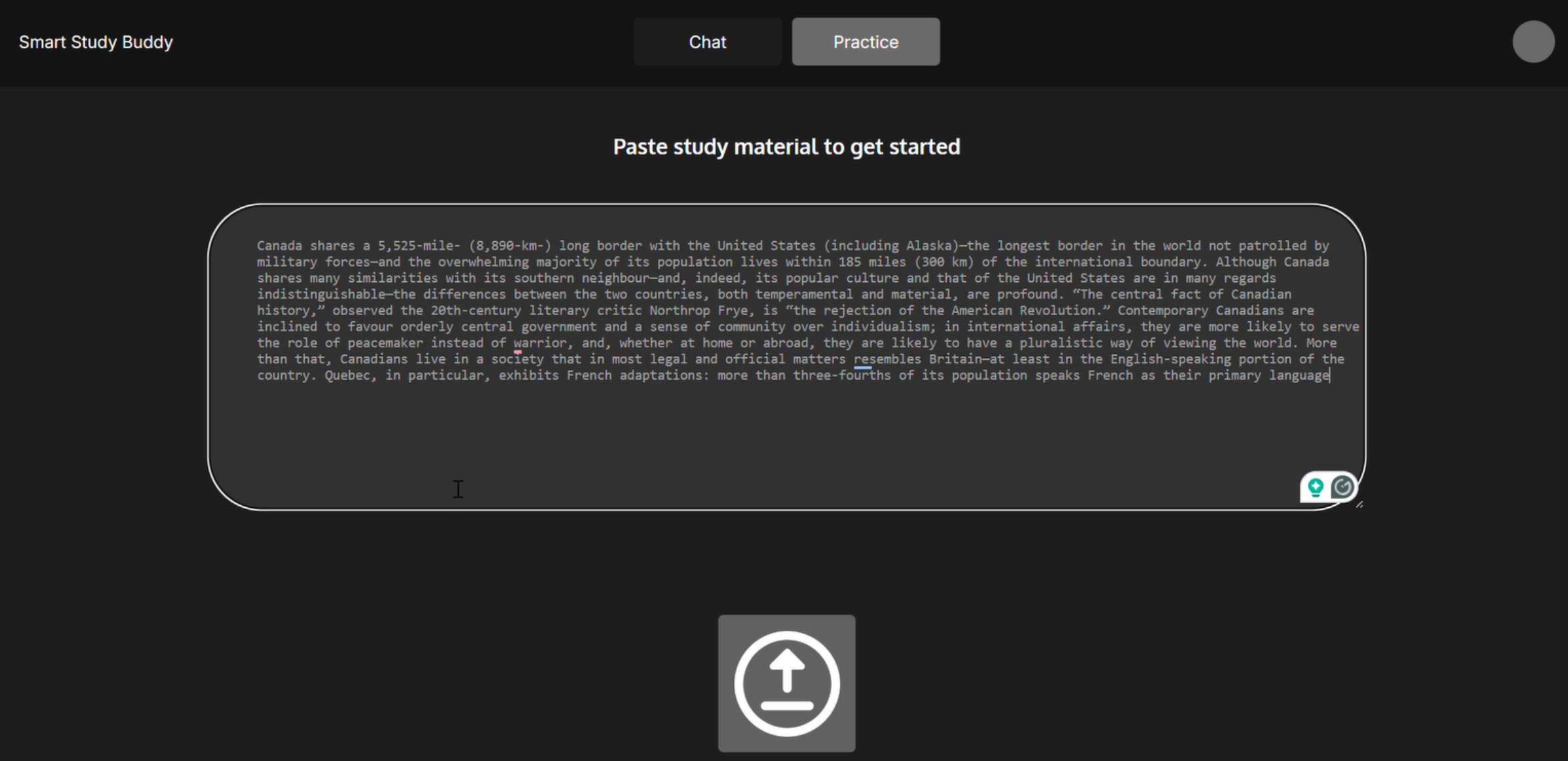Click the gray profile avatar circle
The height and width of the screenshot is (761, 1568).
click(1533, 41)
